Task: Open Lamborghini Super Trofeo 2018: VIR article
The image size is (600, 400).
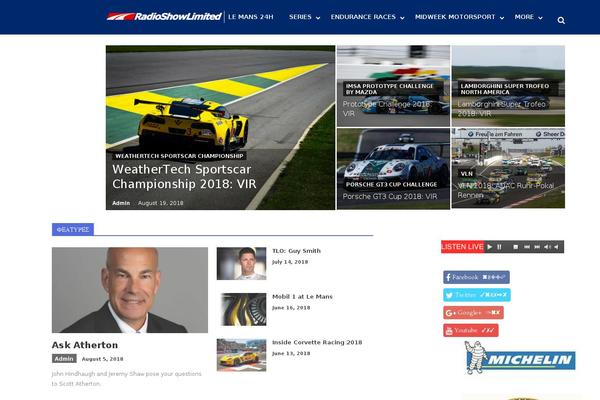Action: (x=501, y=109)
